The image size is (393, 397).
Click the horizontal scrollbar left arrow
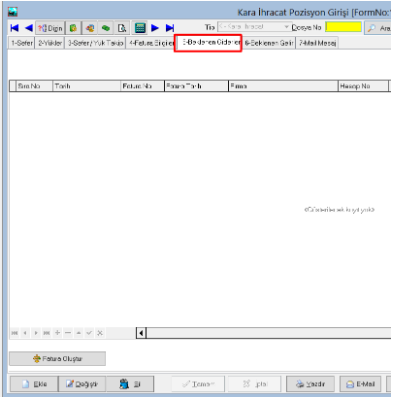click(x=141, y=333)
